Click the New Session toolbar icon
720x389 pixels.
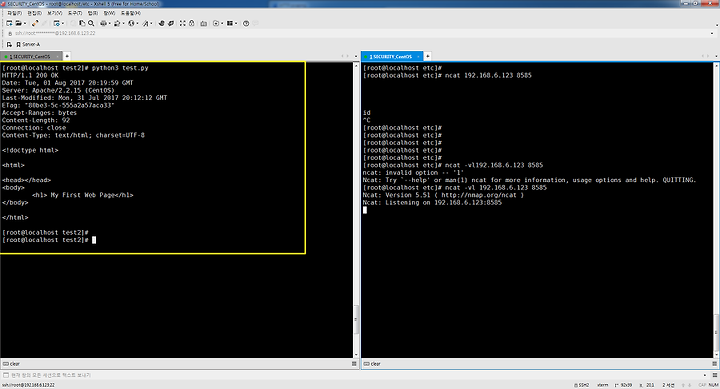click(9, 23)
